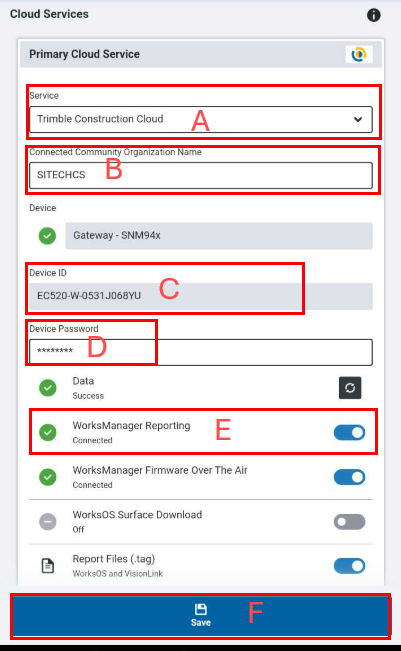
Task: Click the green check next to Data
Action: (48, 388)
